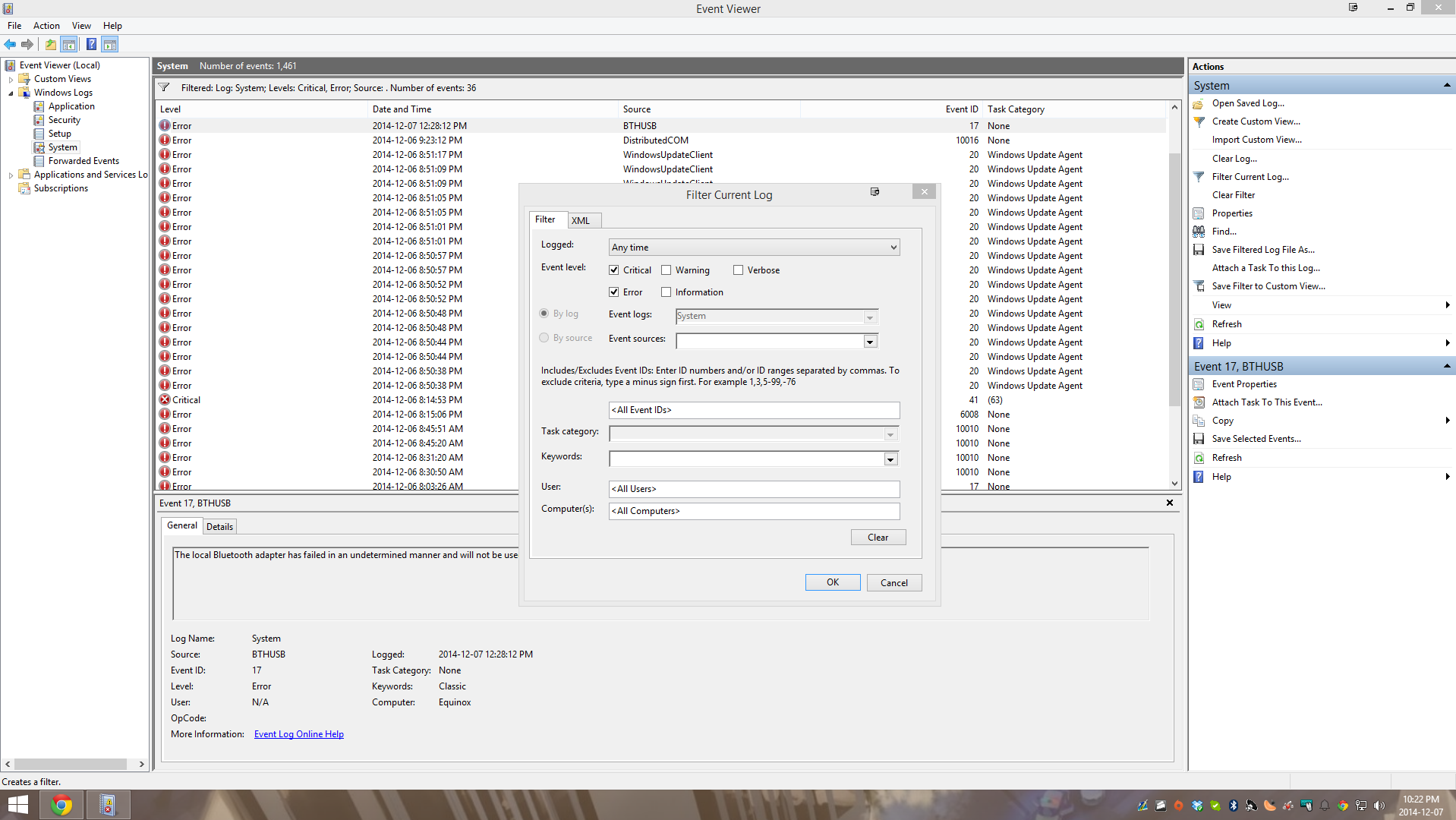Click the Find binoculars icon
This screenshot has height=820, width=1456.
click(x=1199, y=232)
